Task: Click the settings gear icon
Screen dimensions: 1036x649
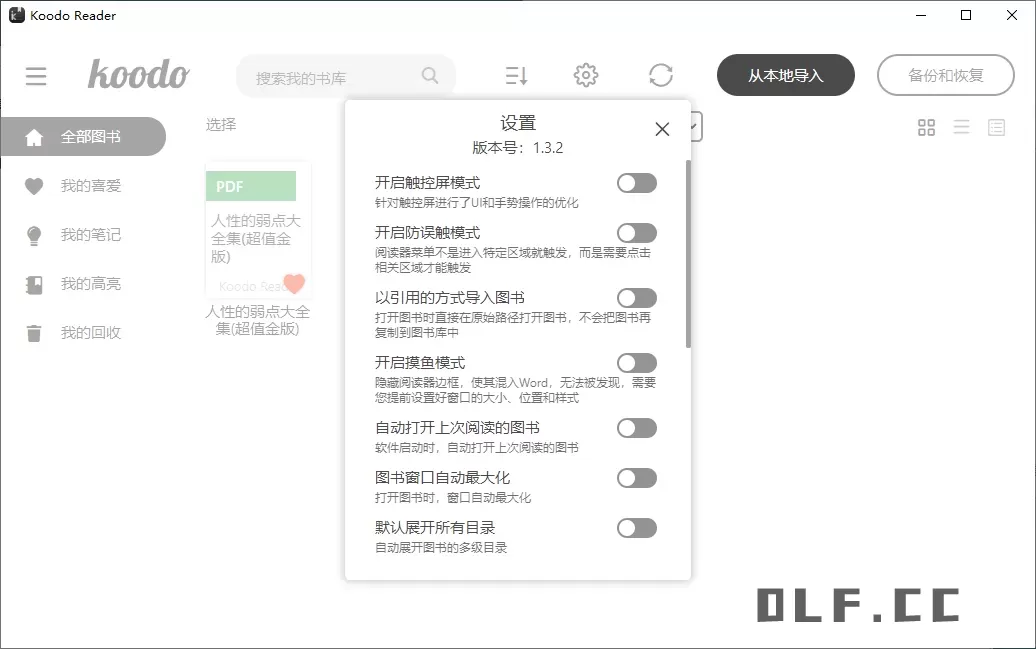Action: tap(586, 74)
